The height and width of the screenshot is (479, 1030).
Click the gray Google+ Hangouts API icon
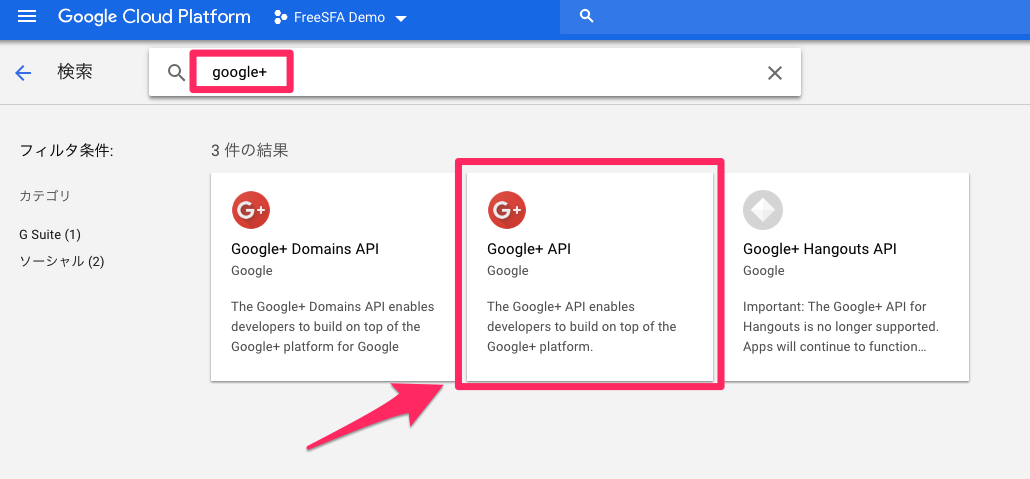click(x=762, y=210)
